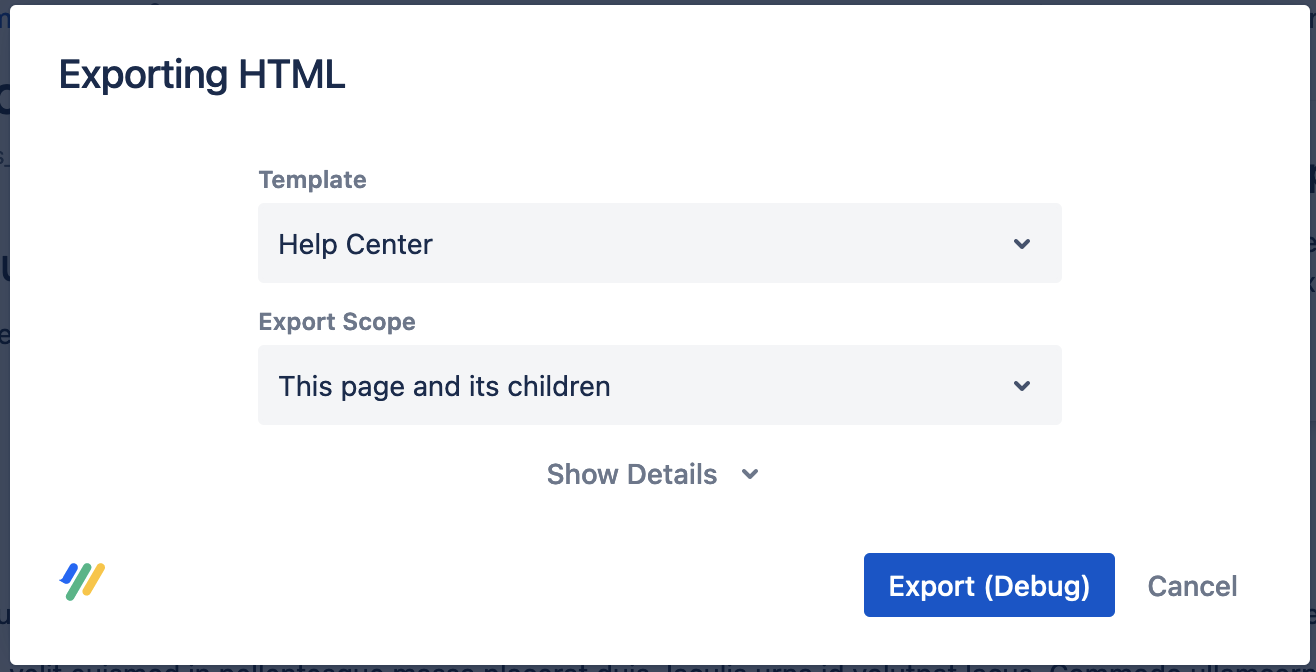The width and height of the screenshot is (1316, 672).
Task: Click the chevron beside Show Details
Action: tap(750, 475)
